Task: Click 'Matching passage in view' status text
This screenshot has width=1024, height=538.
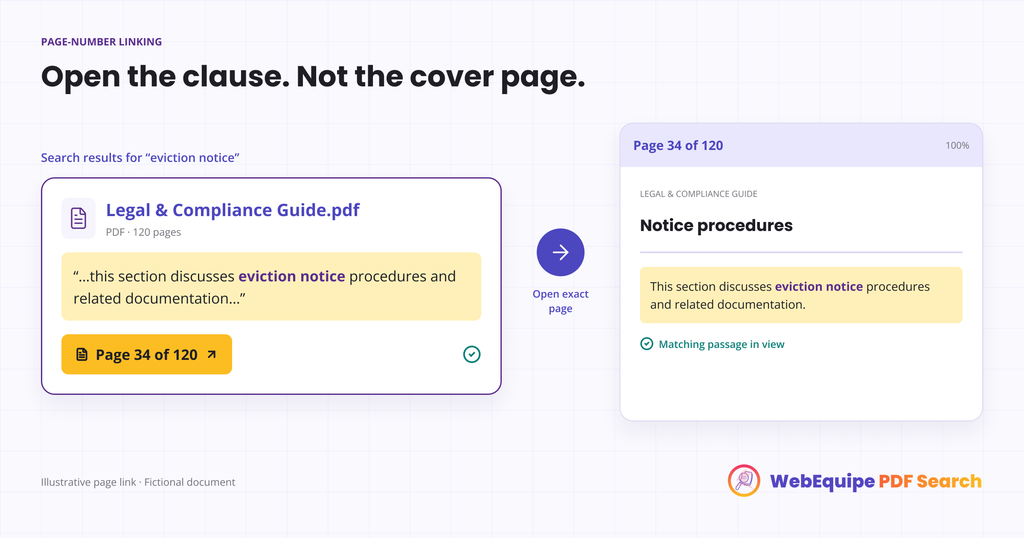Action: [x=722, y=344]
